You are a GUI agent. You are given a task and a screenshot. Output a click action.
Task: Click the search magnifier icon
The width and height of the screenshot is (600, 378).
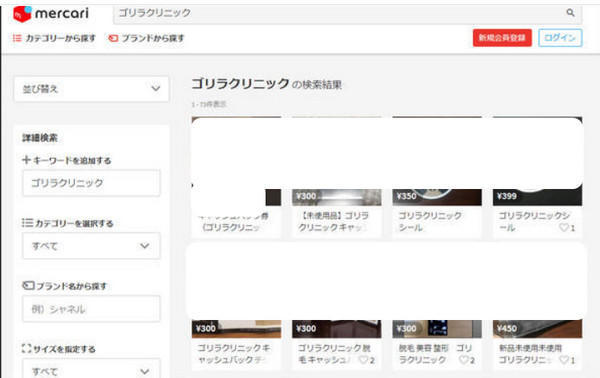click(570, 13)
